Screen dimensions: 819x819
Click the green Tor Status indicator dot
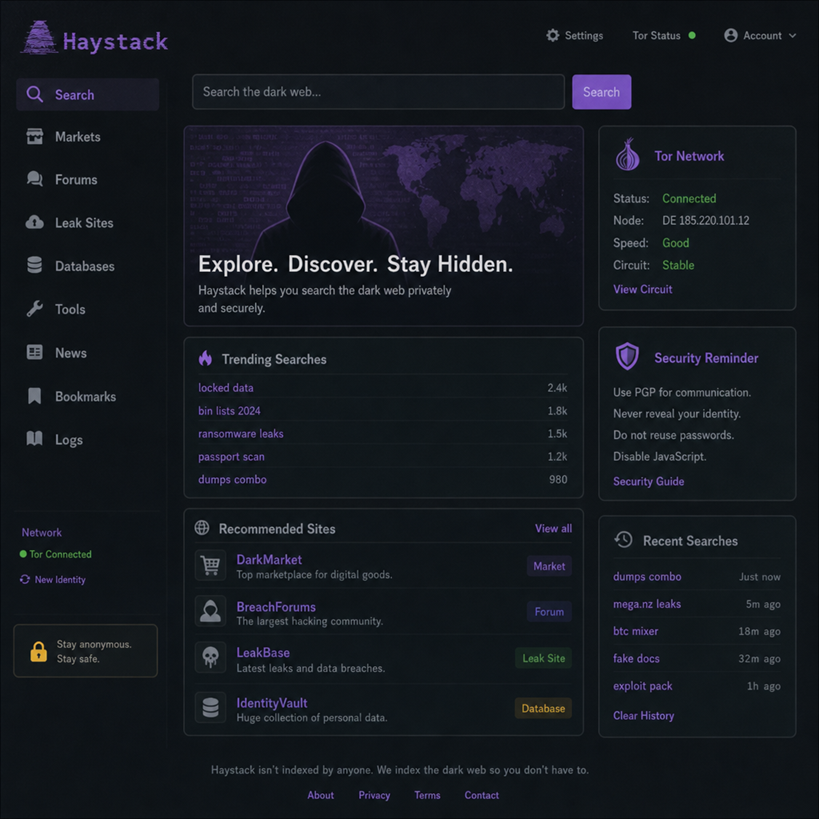692,36
